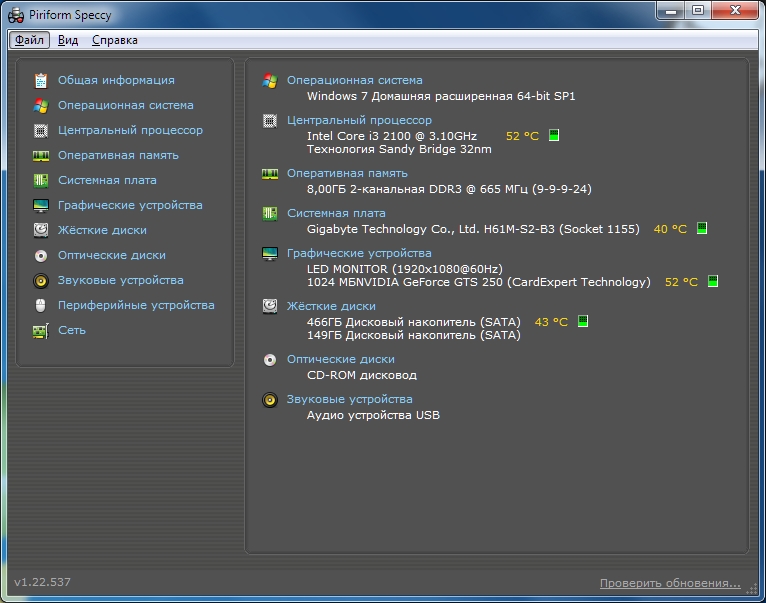Click the optical disc icon in summary panel

click(x=270, y=360)
